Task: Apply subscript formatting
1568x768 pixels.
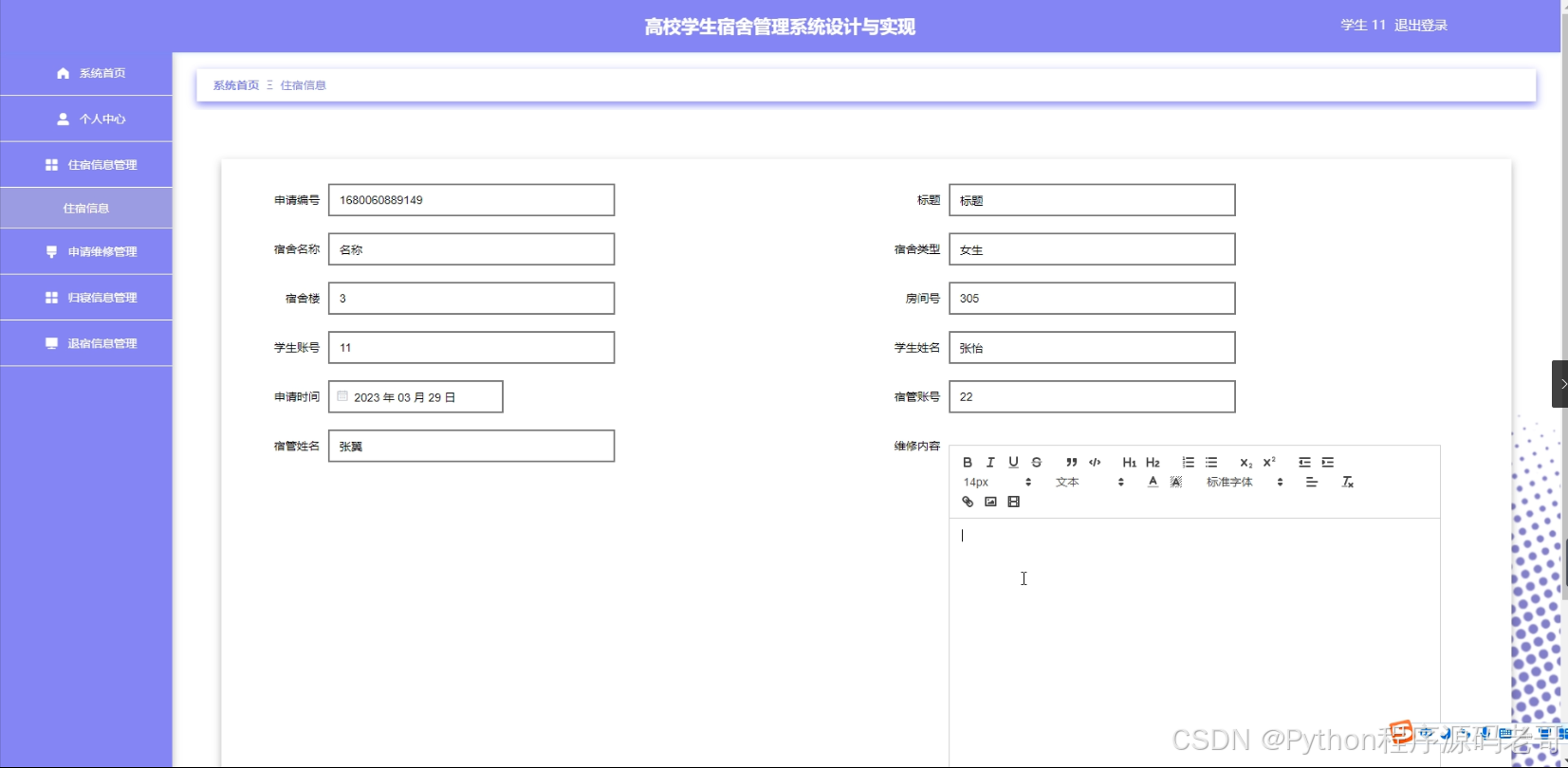Action: tap(1245, 463)
